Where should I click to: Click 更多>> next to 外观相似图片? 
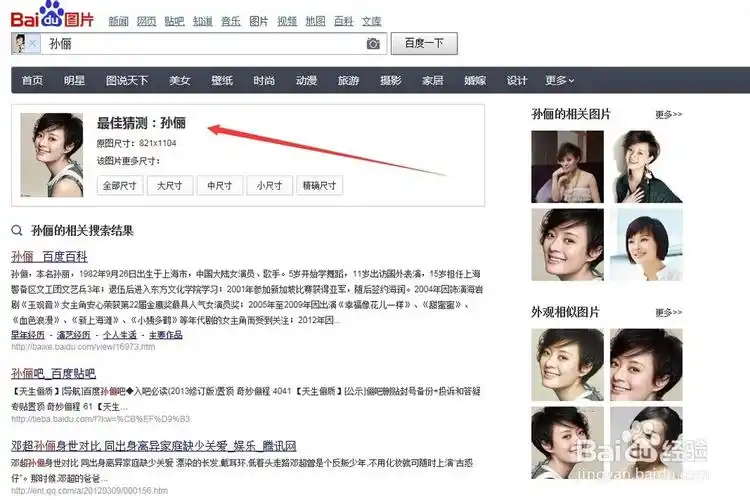pos(669,312)
